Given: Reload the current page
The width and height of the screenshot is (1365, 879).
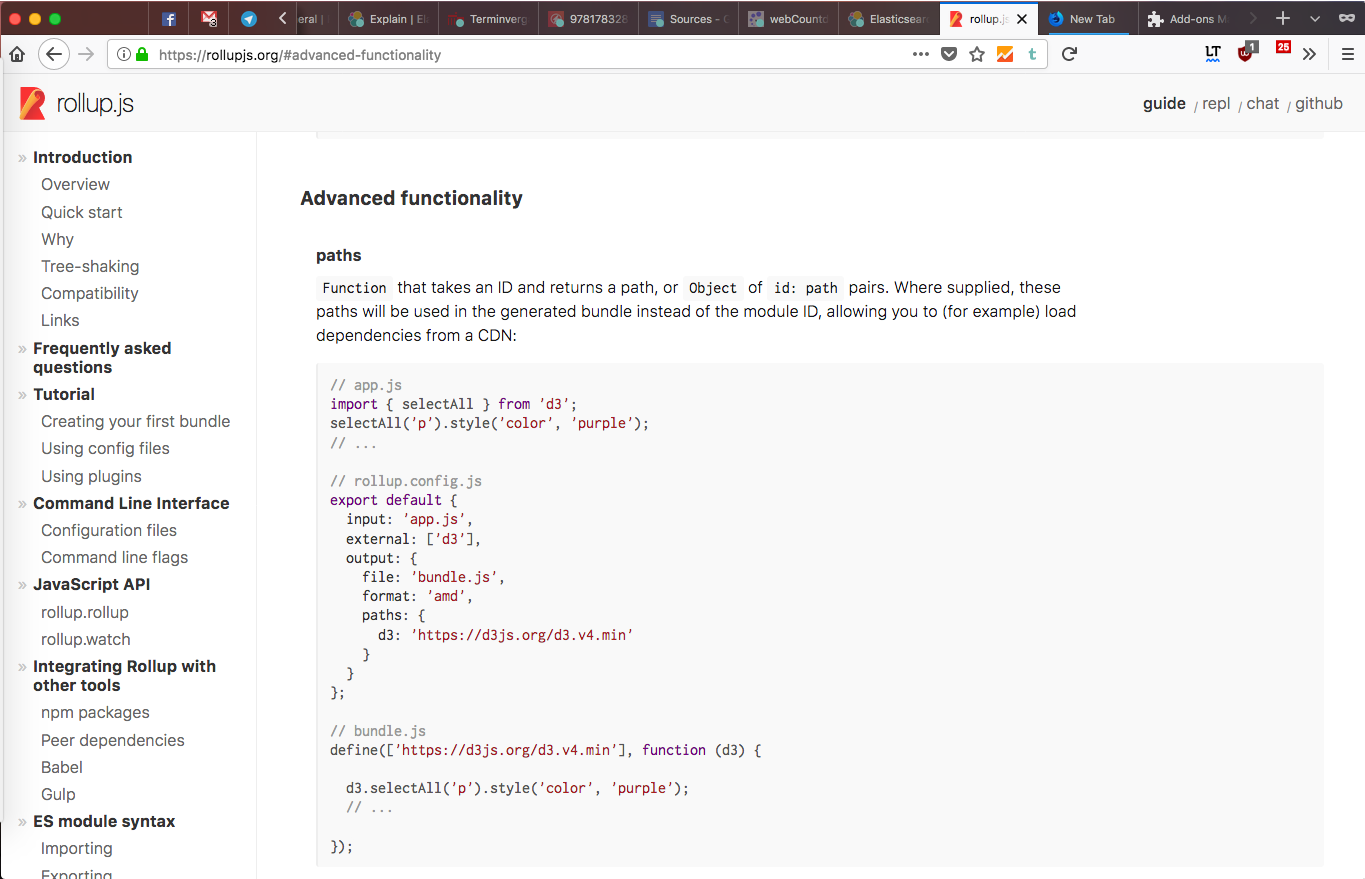Looking at the screenshot, I should (1069, 55).
